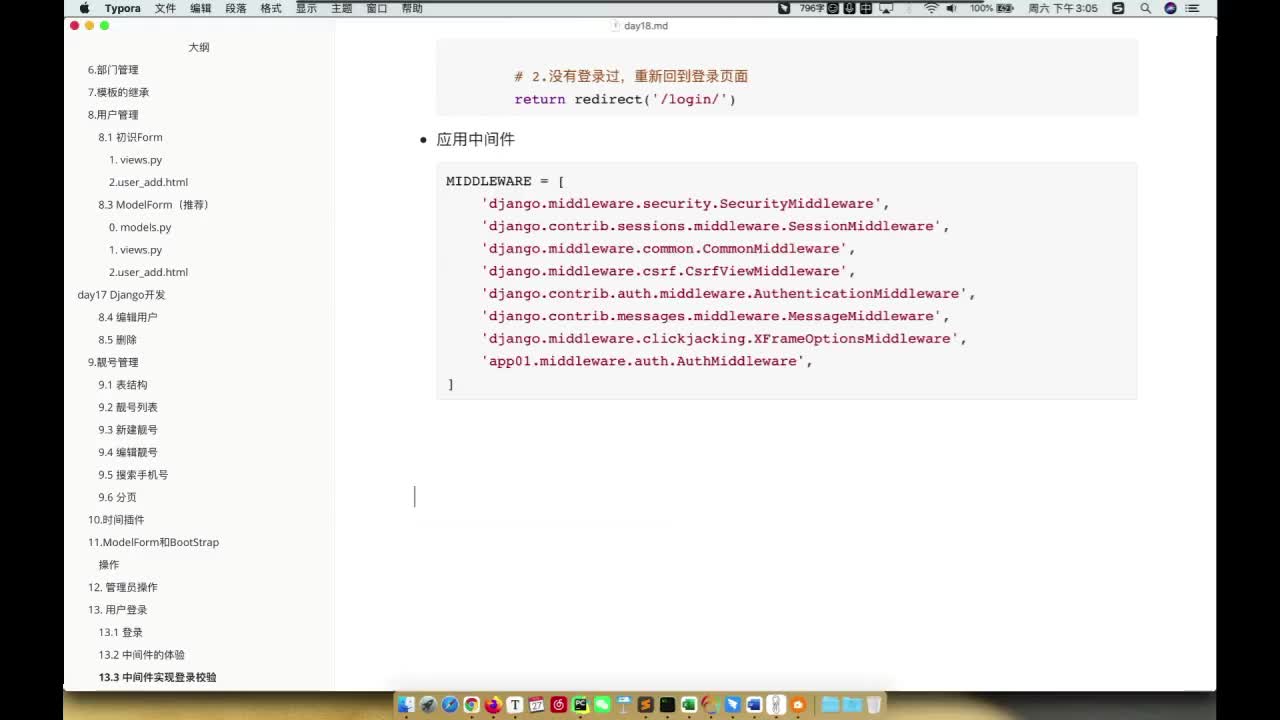Go to 8.用户管理 in outline
Image resolution: width=1280 pixels, height=720 pixels.
coord(113,115)
